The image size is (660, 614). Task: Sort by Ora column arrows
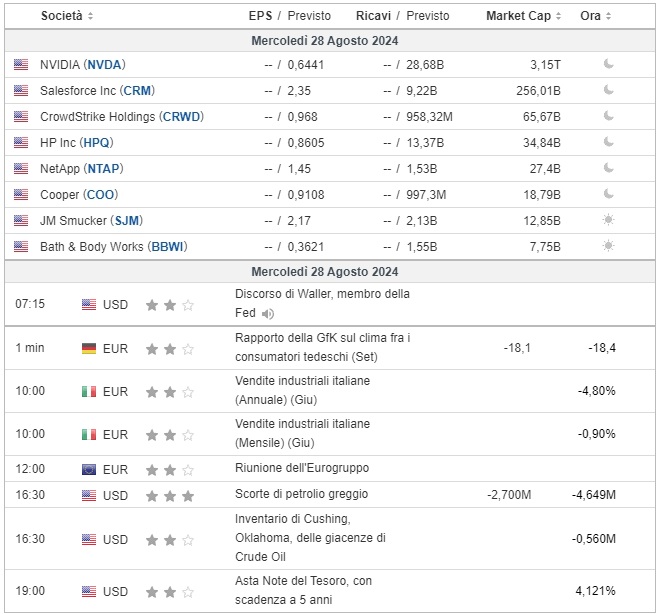pos(608,16)
